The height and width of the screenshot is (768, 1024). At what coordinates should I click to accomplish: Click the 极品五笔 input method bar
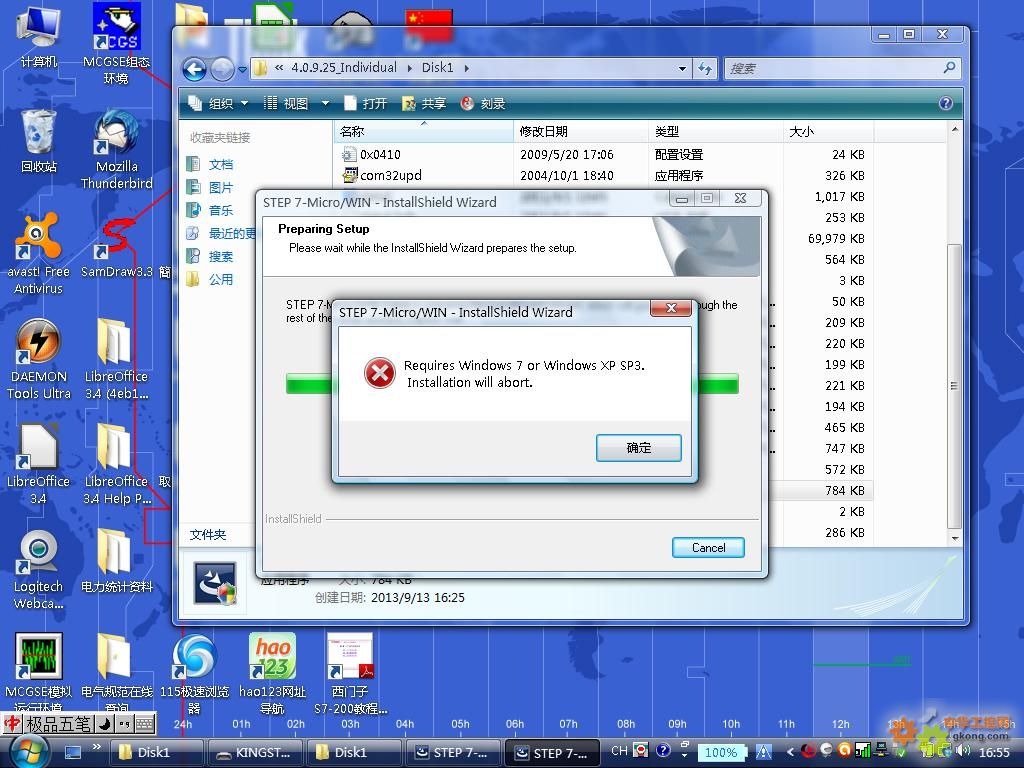tap(79, 724)
